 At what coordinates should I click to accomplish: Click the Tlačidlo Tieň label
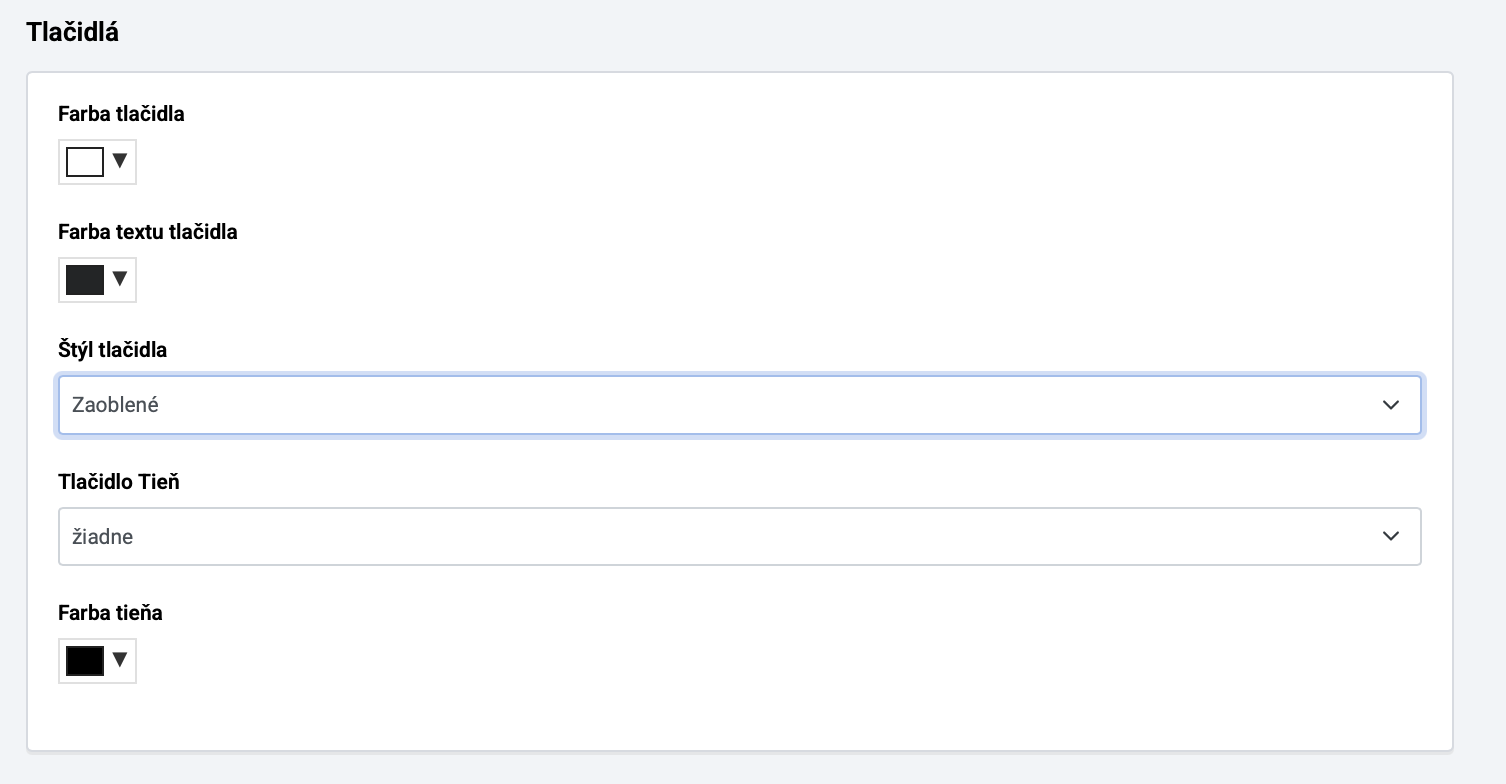pos(119,482)
